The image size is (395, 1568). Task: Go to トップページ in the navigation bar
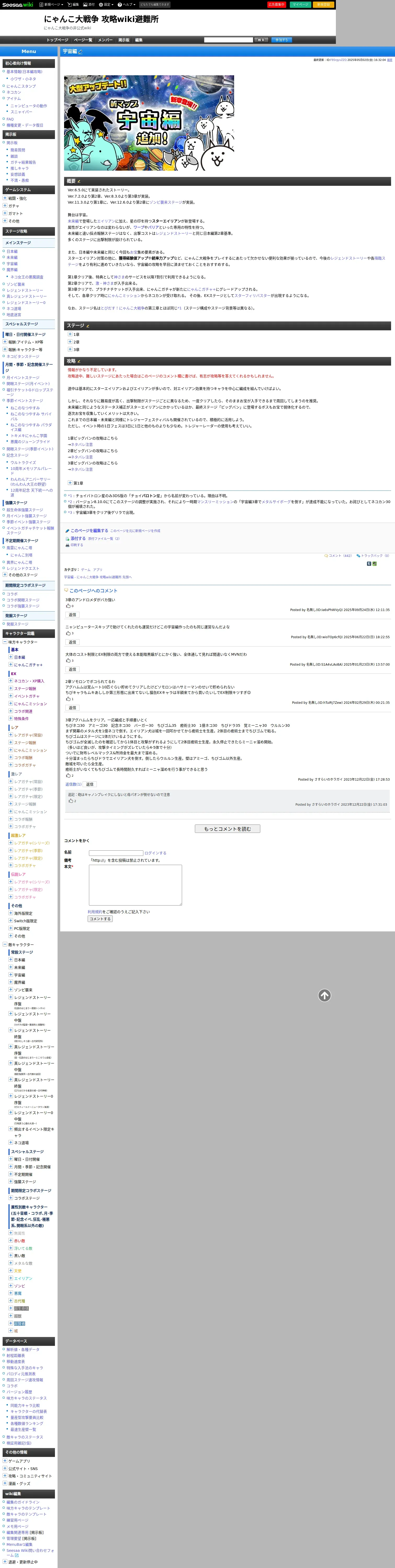[x=57, y=40]
